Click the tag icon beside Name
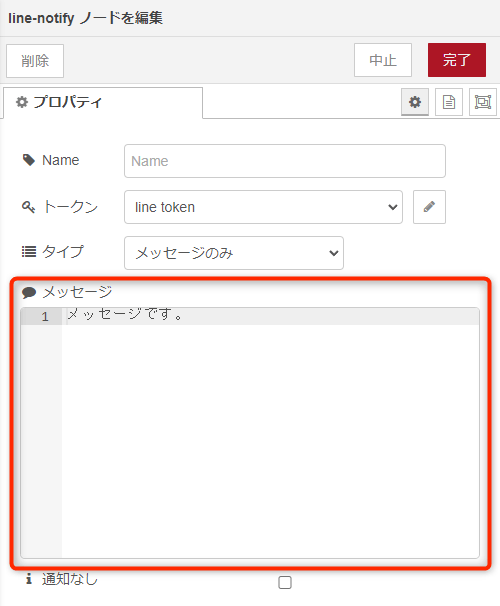Image resolution: width=500 pixels, height=606 pixels. pos(29,160)
